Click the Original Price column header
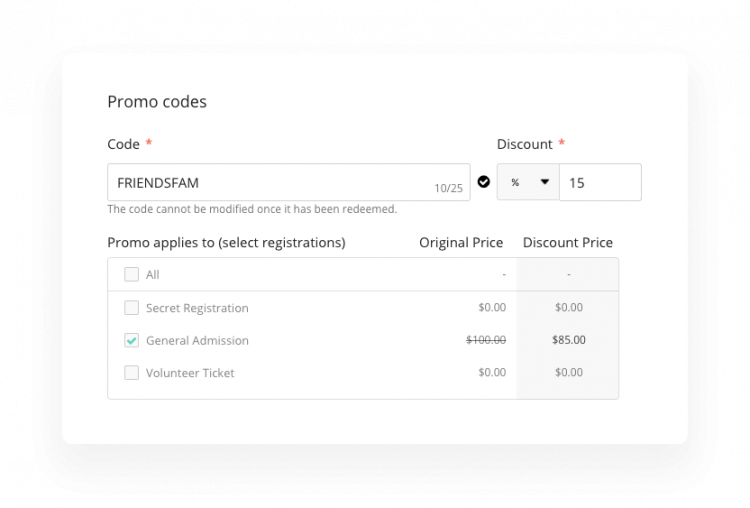This screenshot has width=750, height=508. tap(461, 243)
